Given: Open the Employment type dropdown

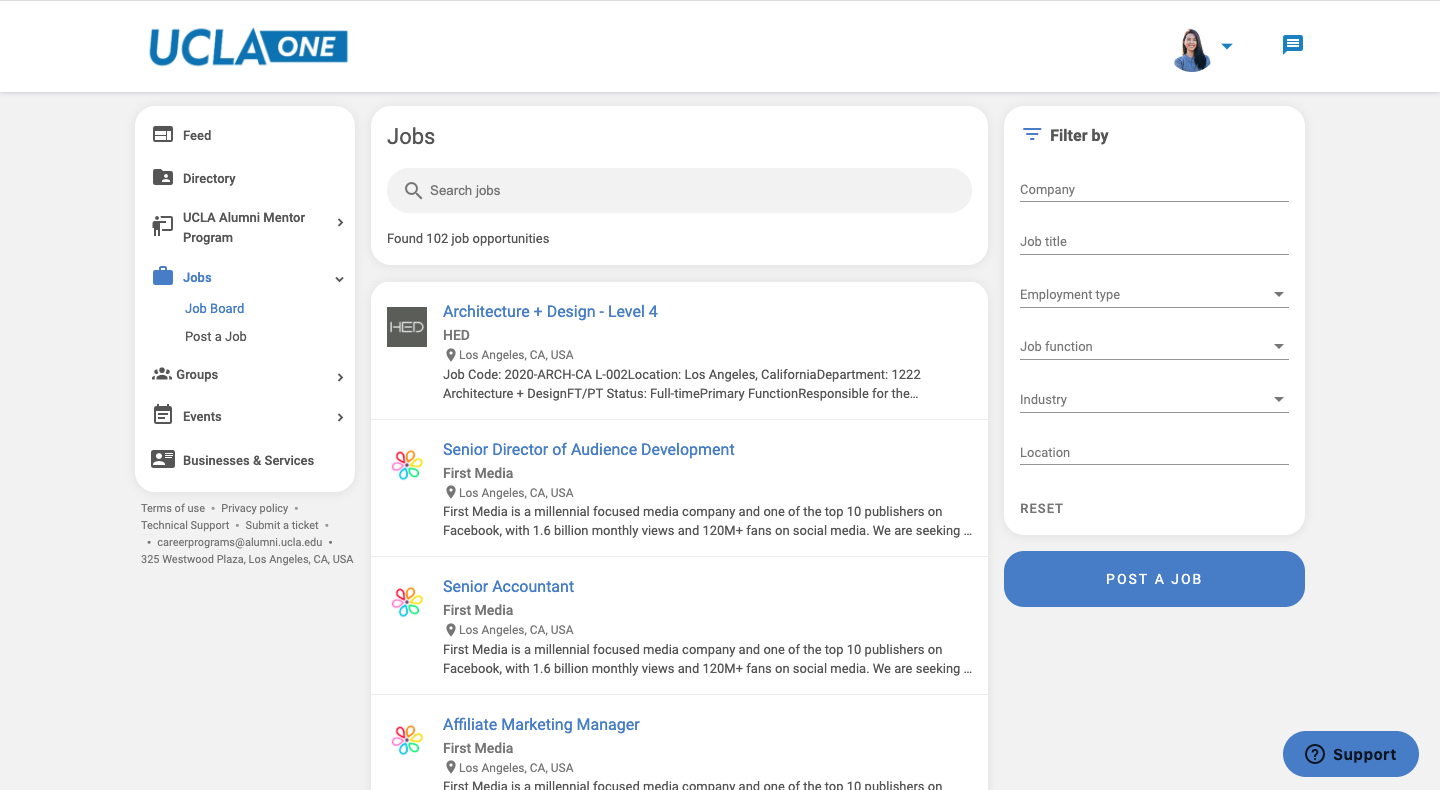Looking at the screenshot, I should coord(1154,294).
